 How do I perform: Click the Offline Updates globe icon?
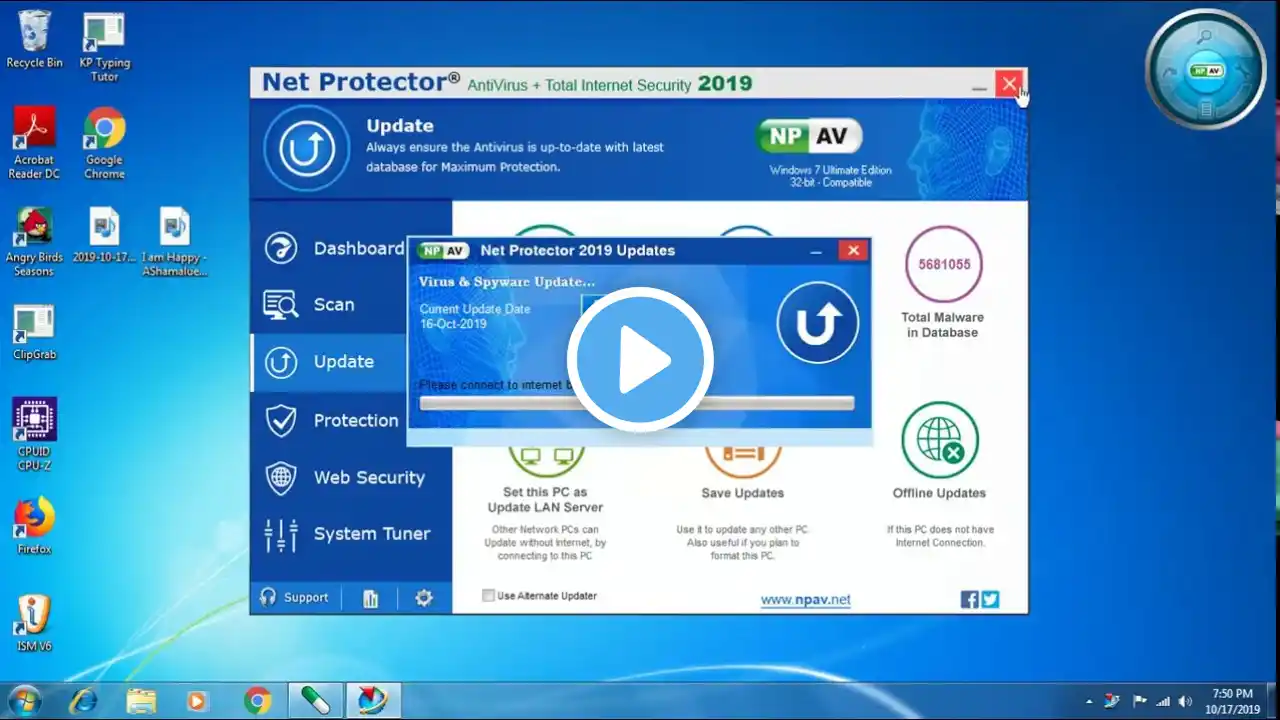pyautogui.click(x=939, y=440)
